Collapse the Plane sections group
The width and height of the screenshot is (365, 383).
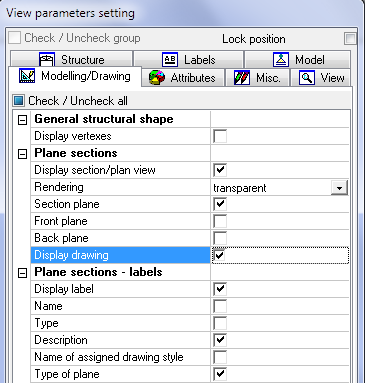tap(22, 154)
